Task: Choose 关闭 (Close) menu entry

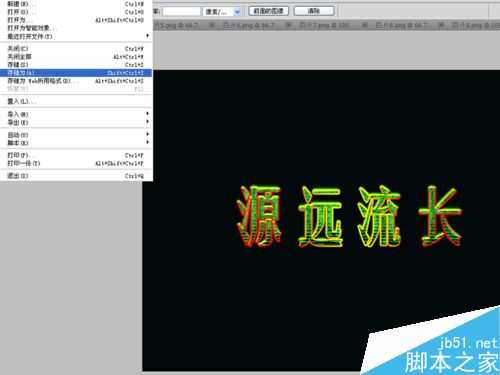Action: 76,49
